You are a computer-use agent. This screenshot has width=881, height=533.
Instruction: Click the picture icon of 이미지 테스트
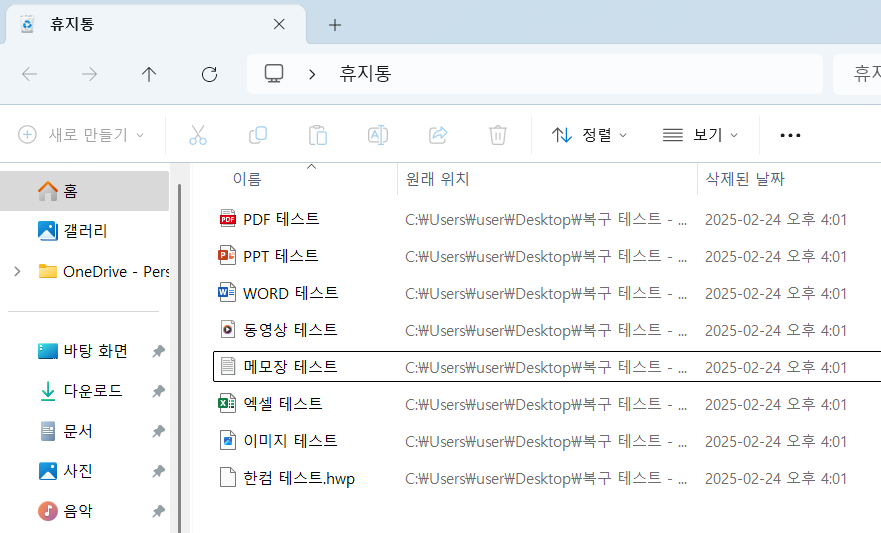click(x=228, y=441)
